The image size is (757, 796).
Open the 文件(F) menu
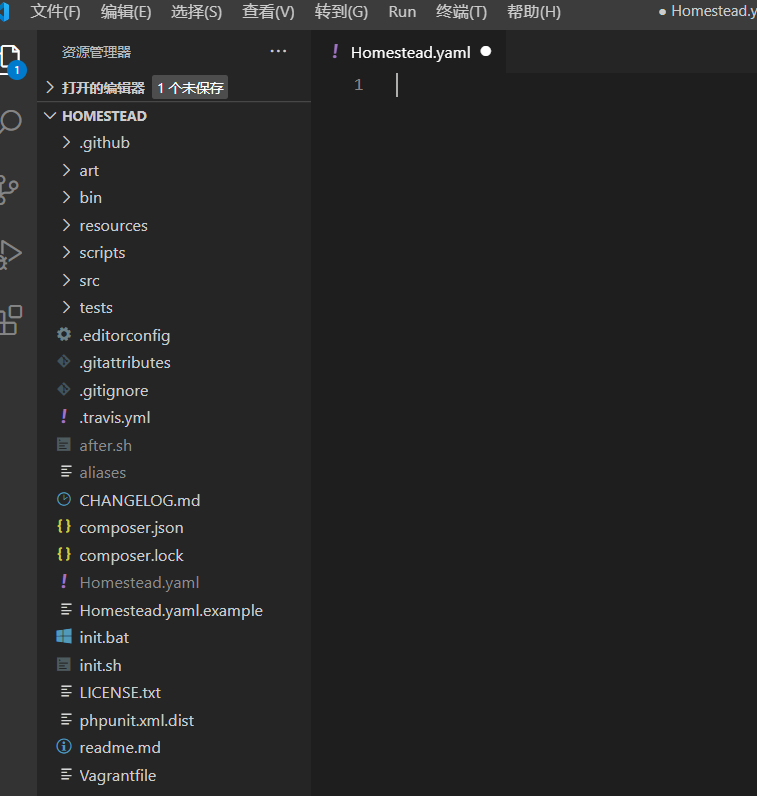pos(55,11)
